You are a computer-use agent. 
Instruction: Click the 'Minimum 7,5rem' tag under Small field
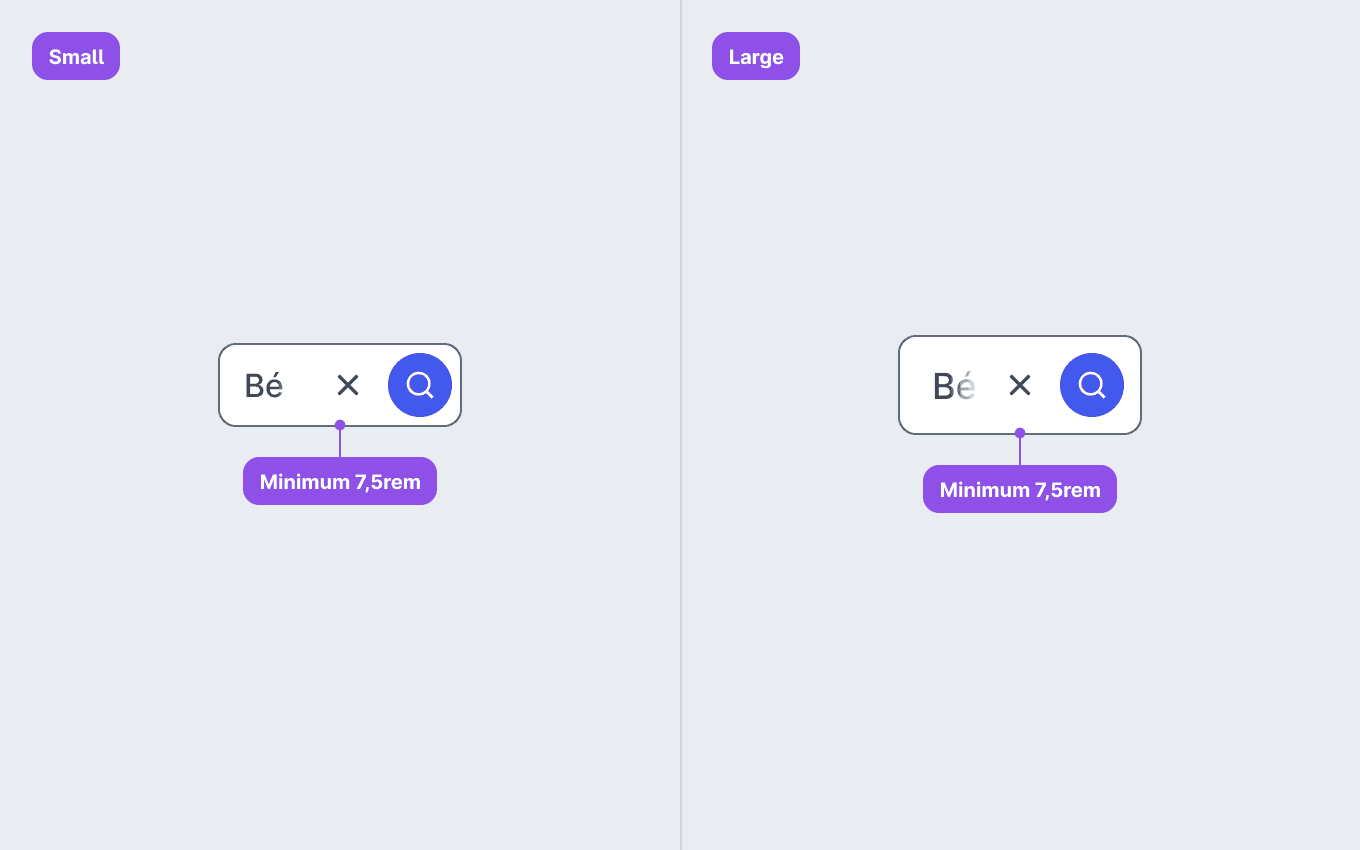point(340,481)
